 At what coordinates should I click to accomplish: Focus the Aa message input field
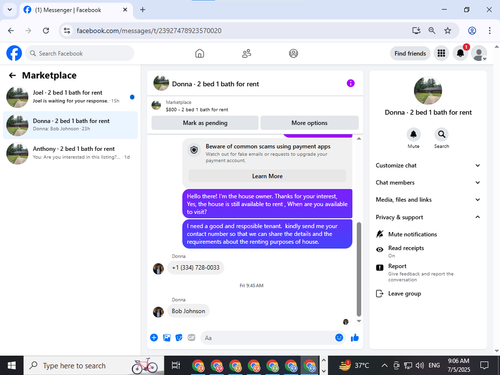click(267, 338)
